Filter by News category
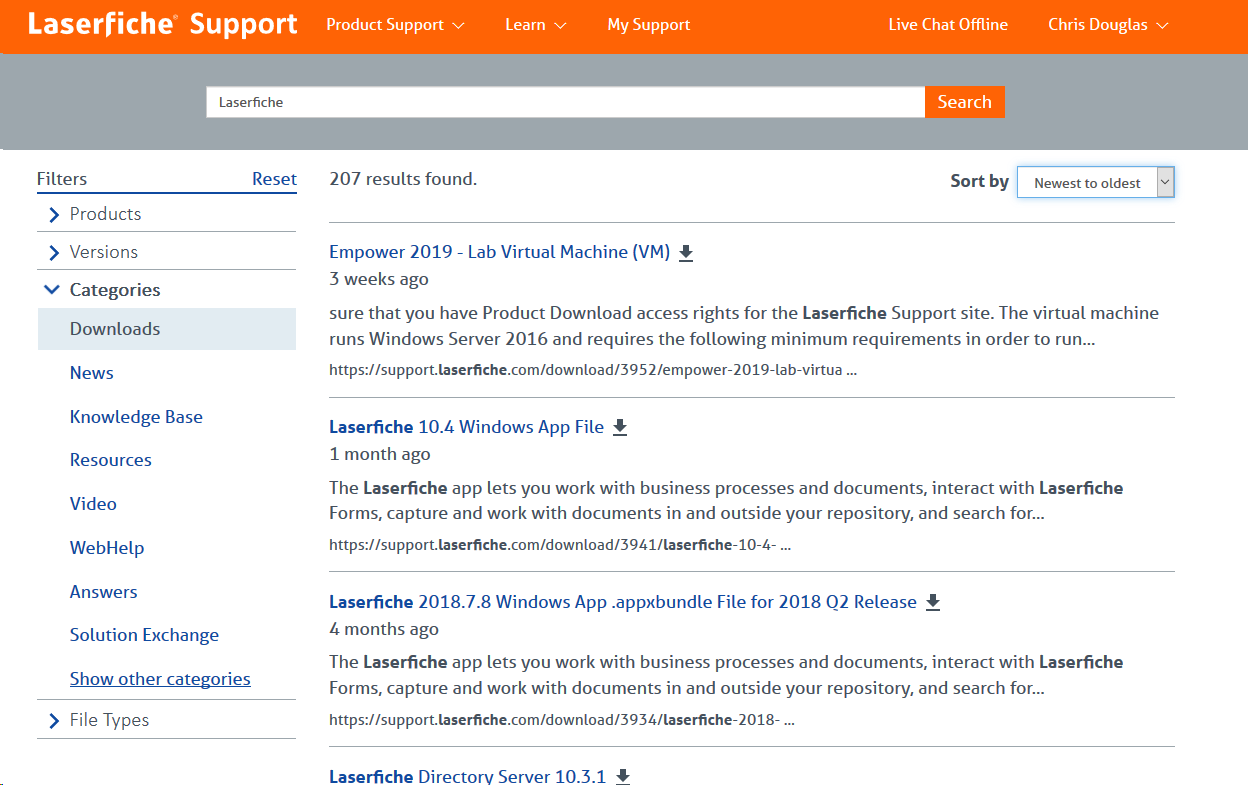Screen dimensions: 1248x785 (x=92, y=373)
